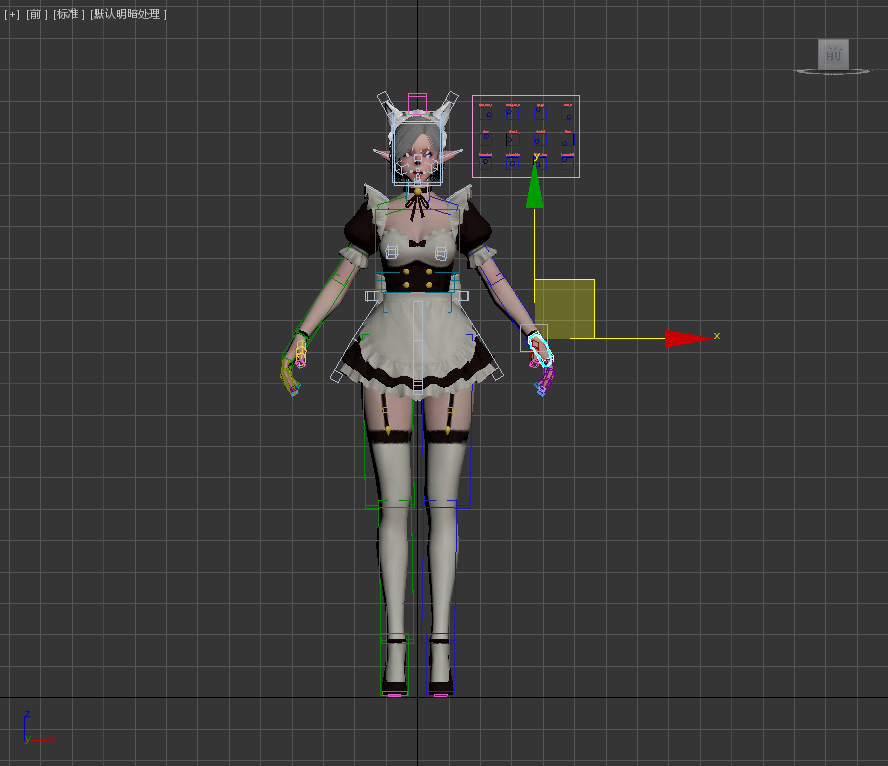Select the first facial slider box in top row

coord(486,111)
